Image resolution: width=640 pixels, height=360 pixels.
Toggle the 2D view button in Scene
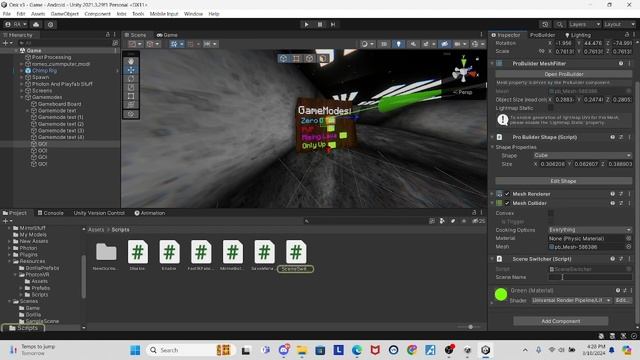(x=384, y=44)
